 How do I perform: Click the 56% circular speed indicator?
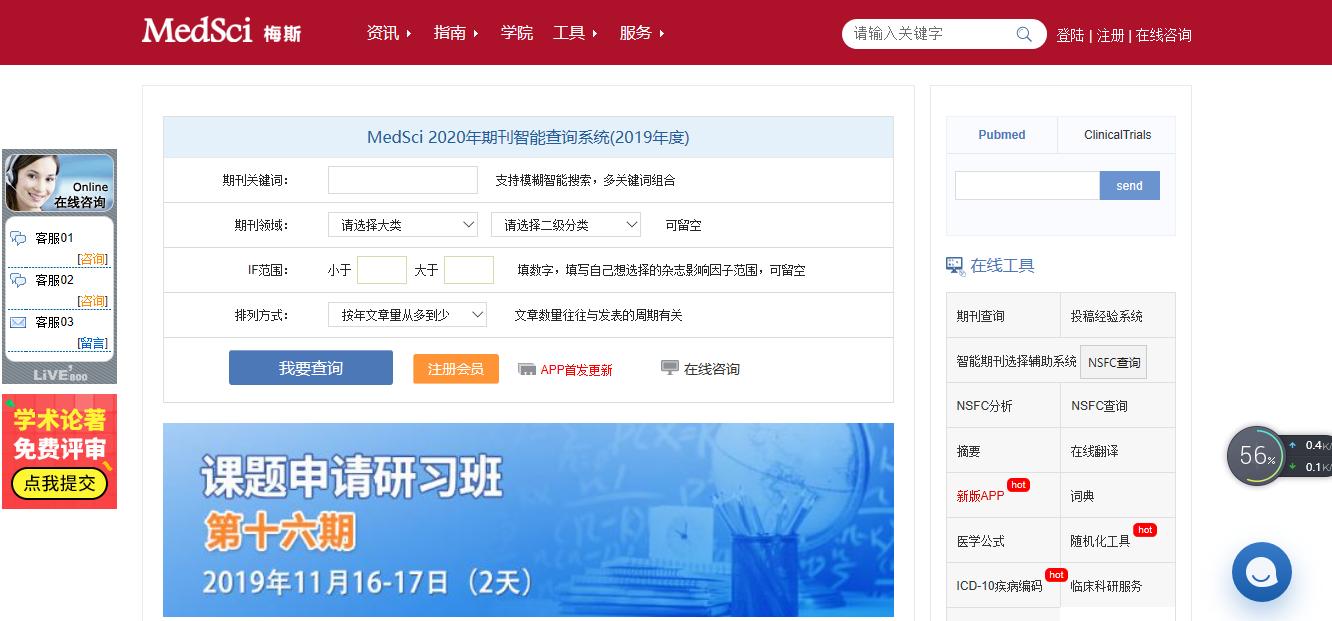click(x=1256, y=455)
